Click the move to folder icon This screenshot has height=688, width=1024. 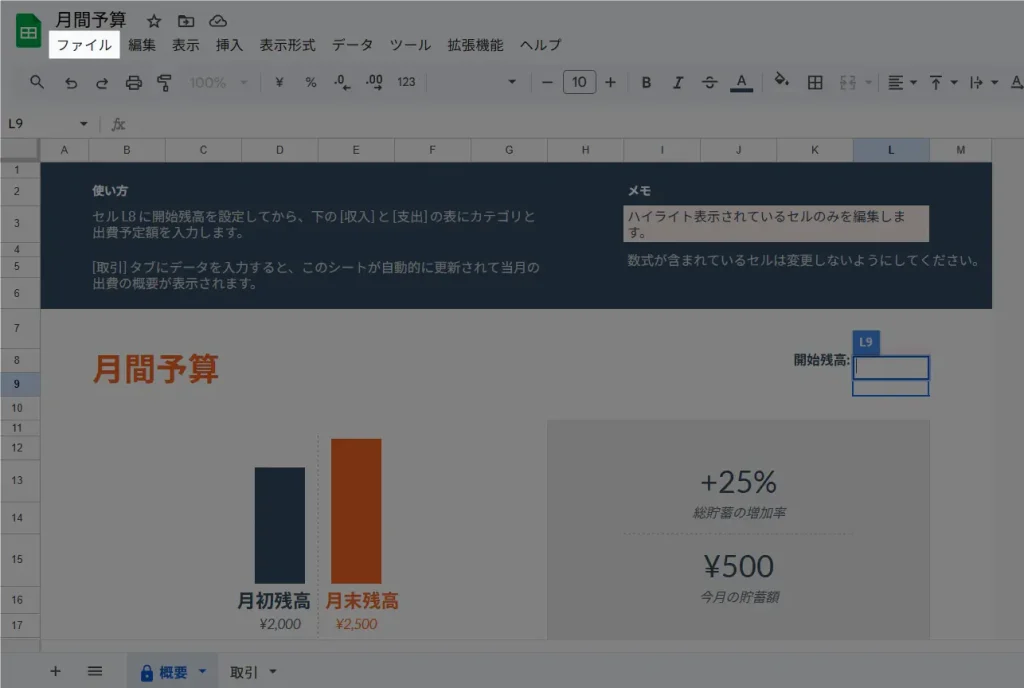[186, 22]
